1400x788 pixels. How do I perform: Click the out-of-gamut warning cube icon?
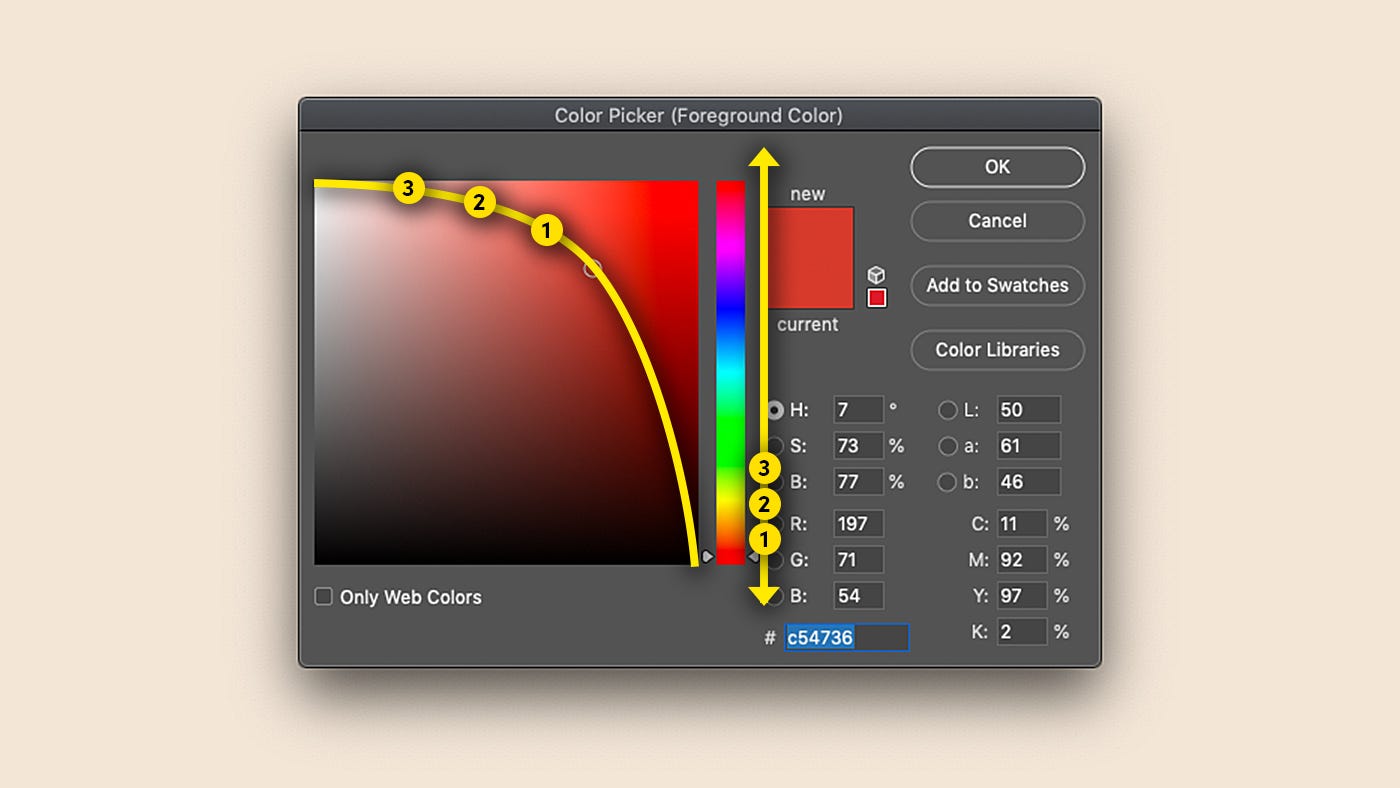[x=876, y=275]
